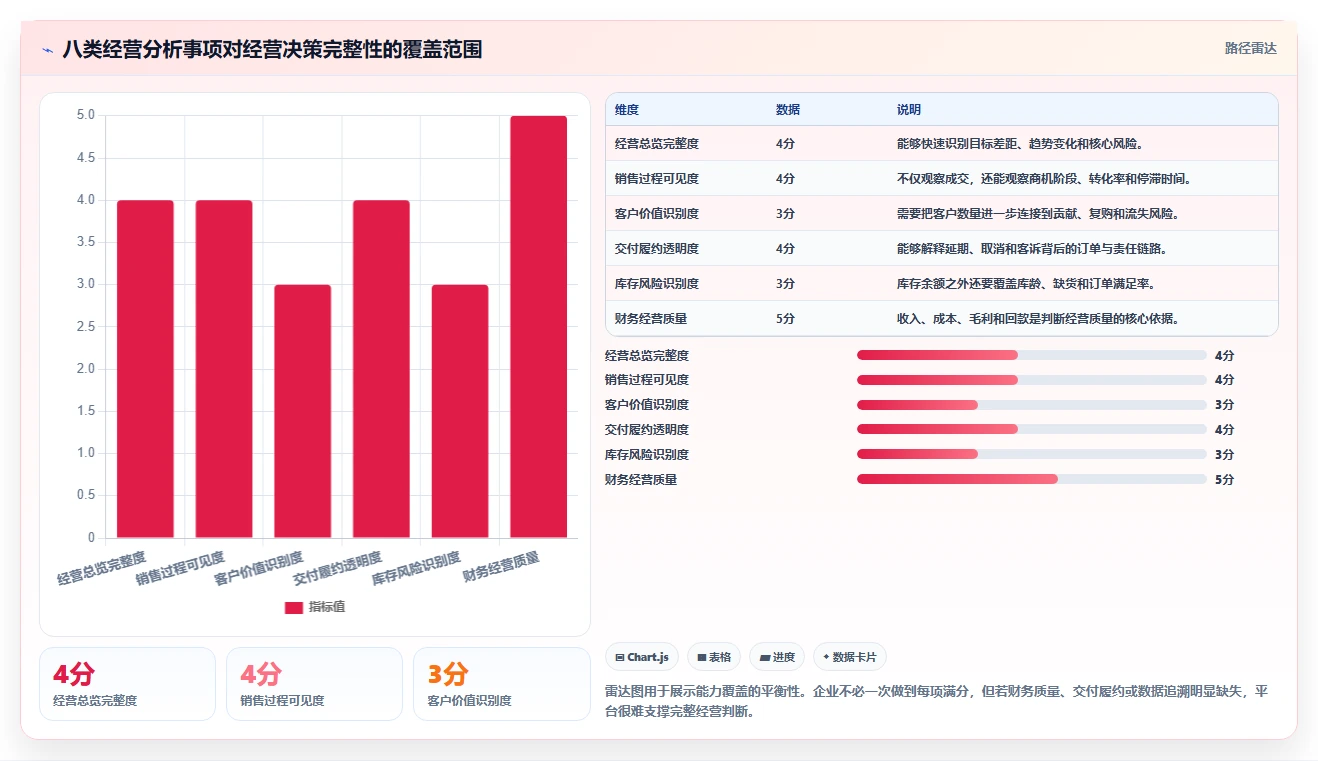Click the 销售过程可见度 bar in the chart
This screenshot has height=761, width=1318.
pos(224,369)
